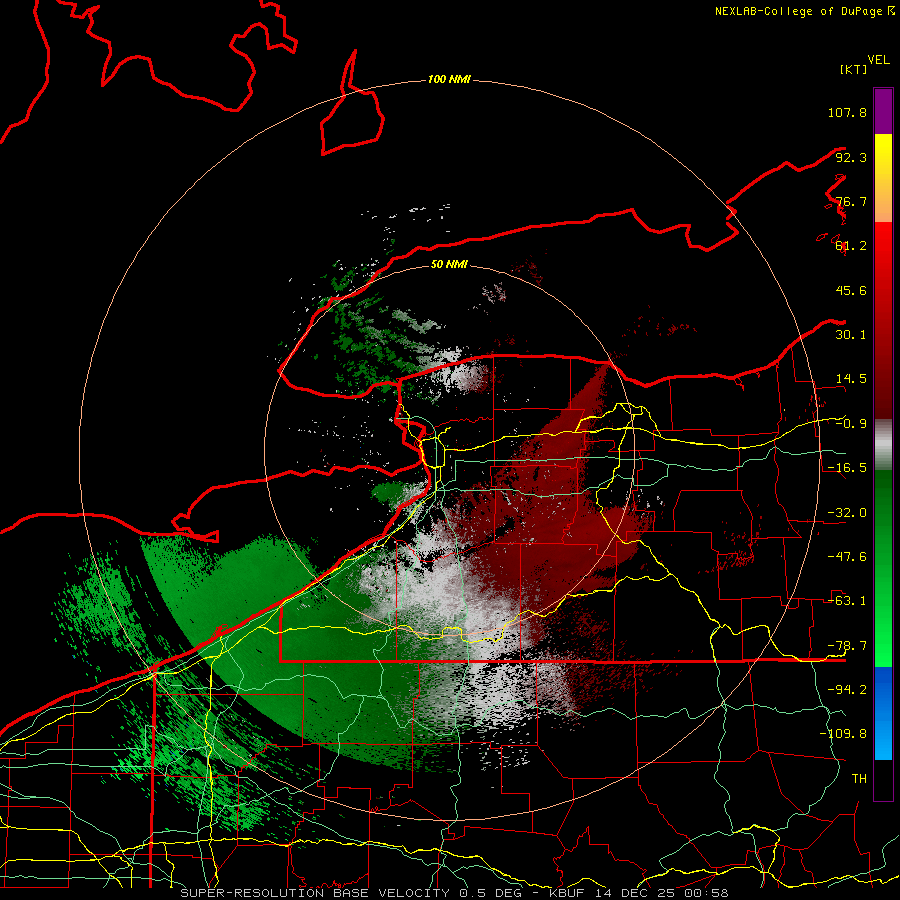Click the purple top segment of color bar
Image resolution: width=900 pixels, height=900 pixels.
click(x=883, y=112)
